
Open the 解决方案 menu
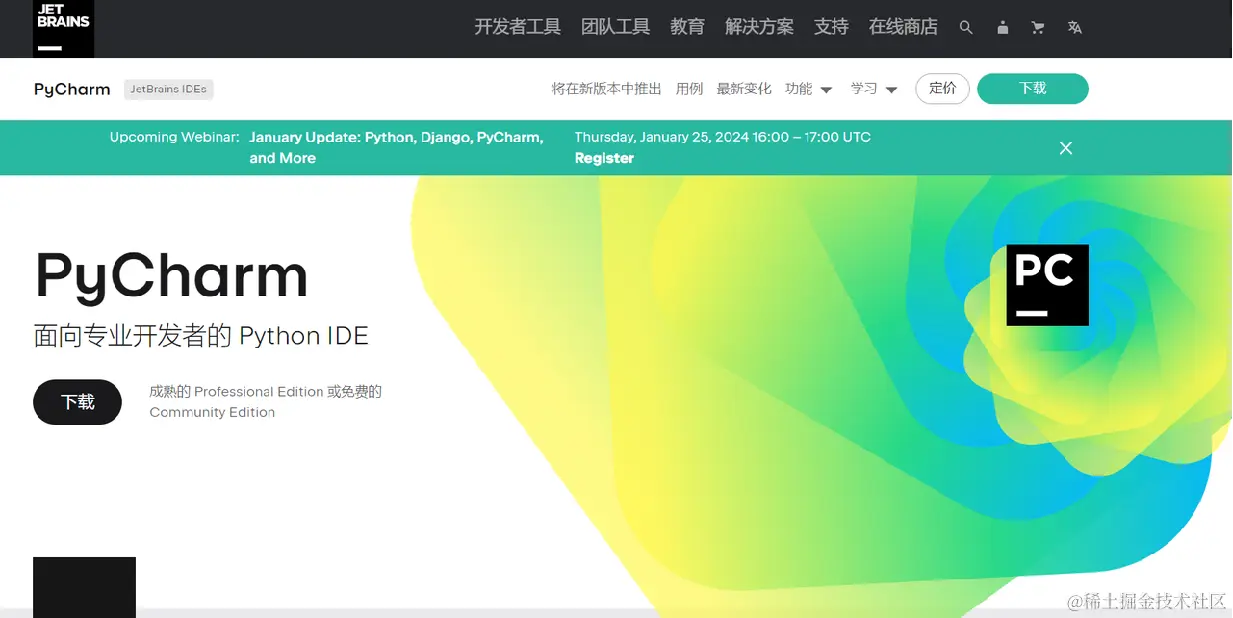pyautogui.click(x=759, y=27)
